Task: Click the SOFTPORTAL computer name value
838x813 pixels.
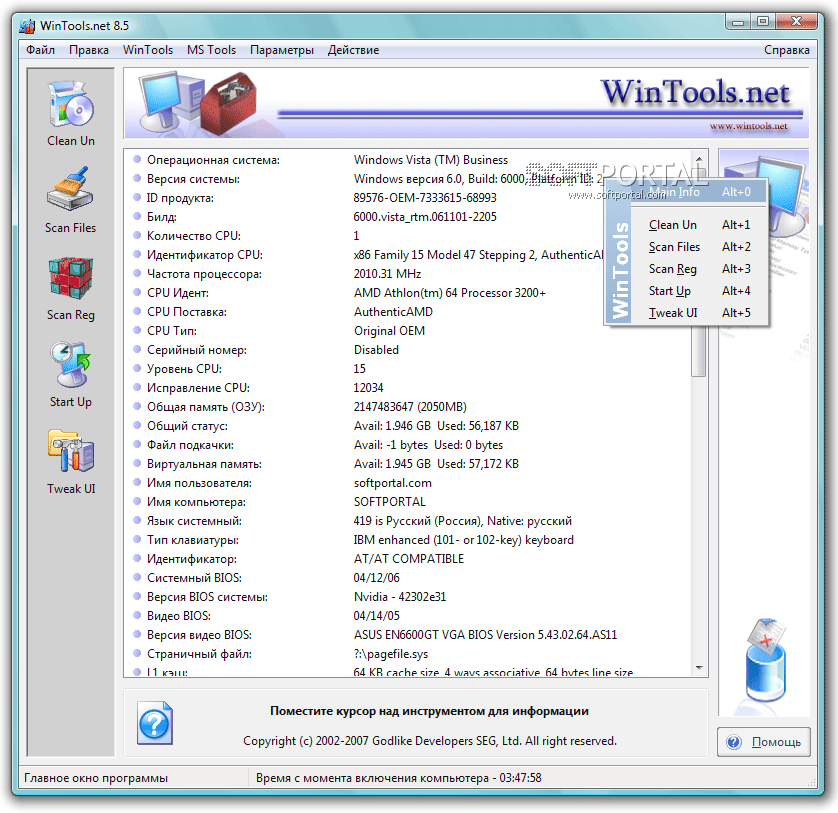Action: click(x=390, y=502)
